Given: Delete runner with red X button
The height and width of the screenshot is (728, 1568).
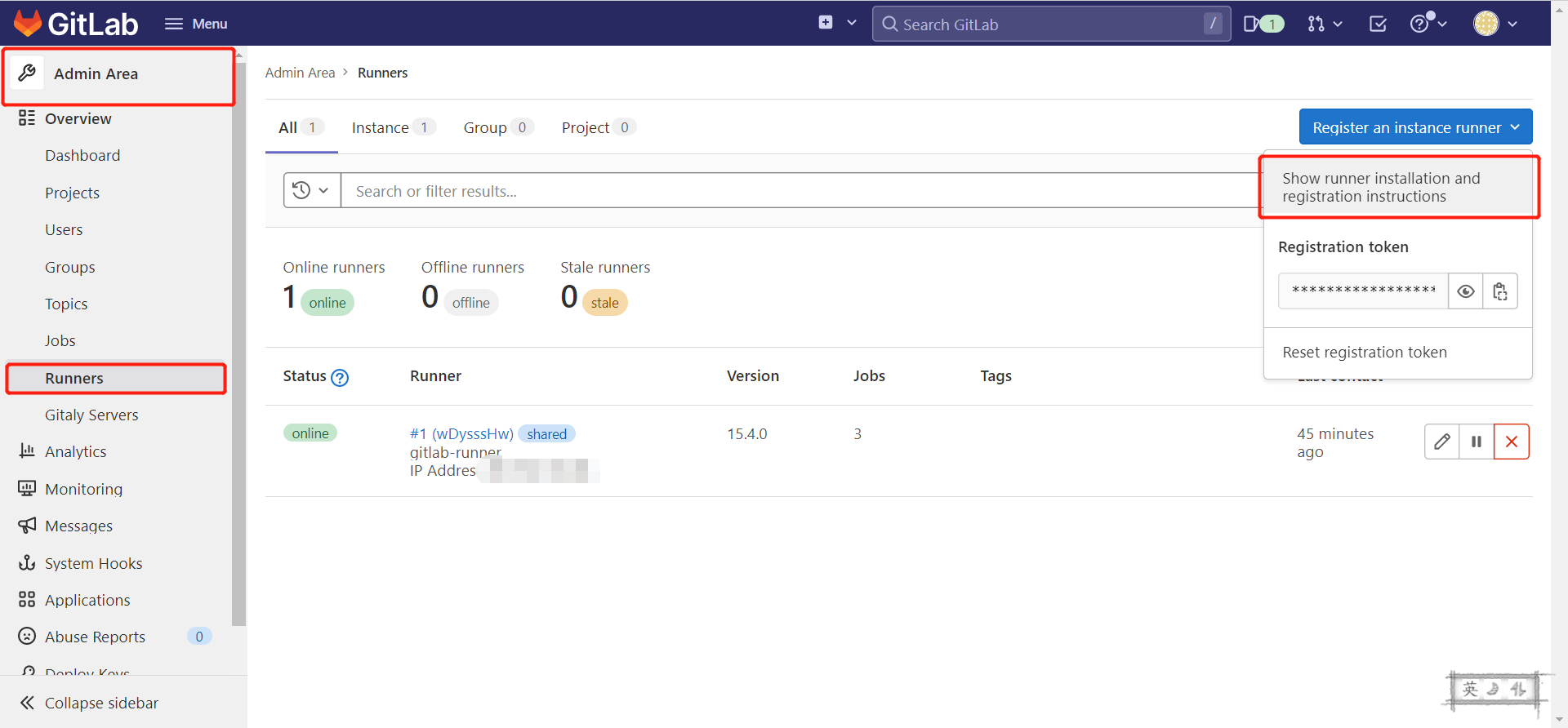Looking at the screenshot, I should (x=1512, y=442).
